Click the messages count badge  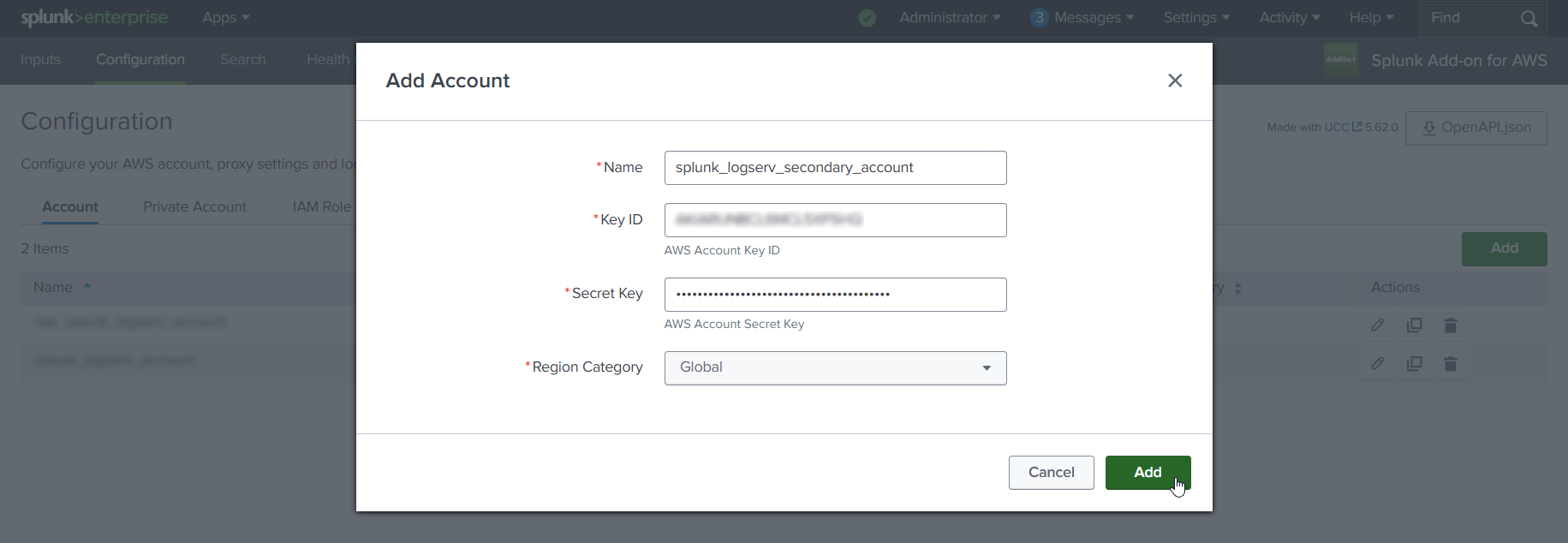pos(1039,18)
